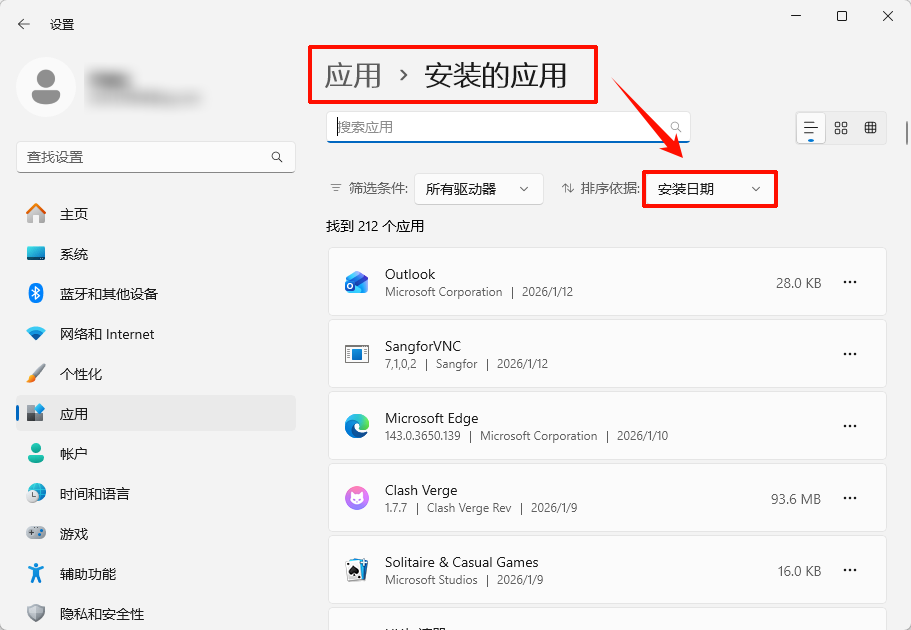Image resolution: width=911 pixels, height=630 pixels.
Task: Switch to tile view layout
Action: point(841,128)
